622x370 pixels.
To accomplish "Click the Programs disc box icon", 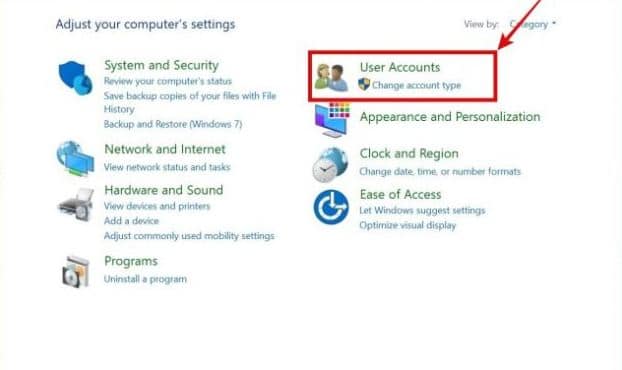I will tap(76, 272).
